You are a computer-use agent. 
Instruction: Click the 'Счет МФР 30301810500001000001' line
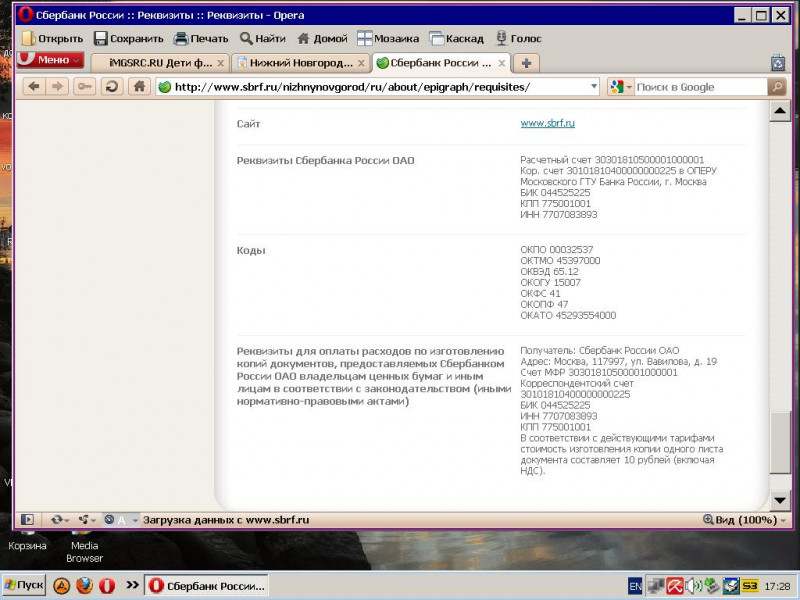point(599,372)
